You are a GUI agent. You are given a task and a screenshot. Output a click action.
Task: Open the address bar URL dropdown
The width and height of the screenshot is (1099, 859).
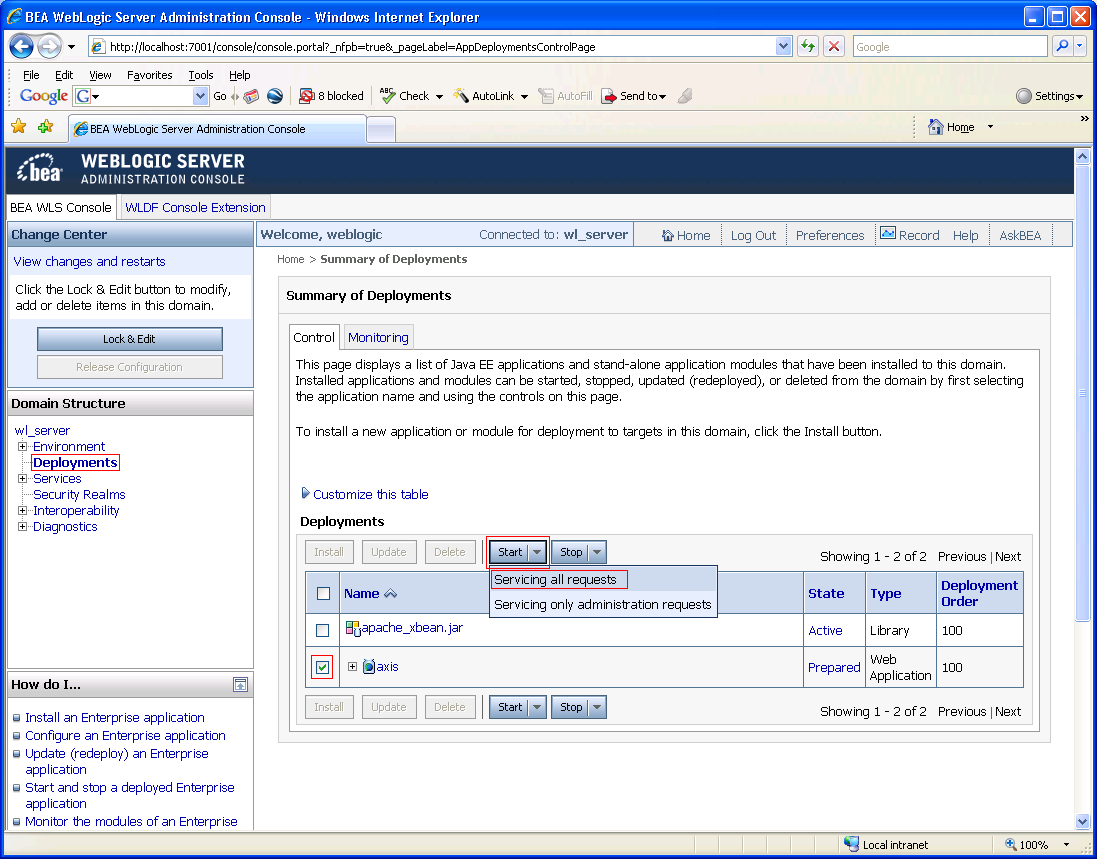click(784, 46)
